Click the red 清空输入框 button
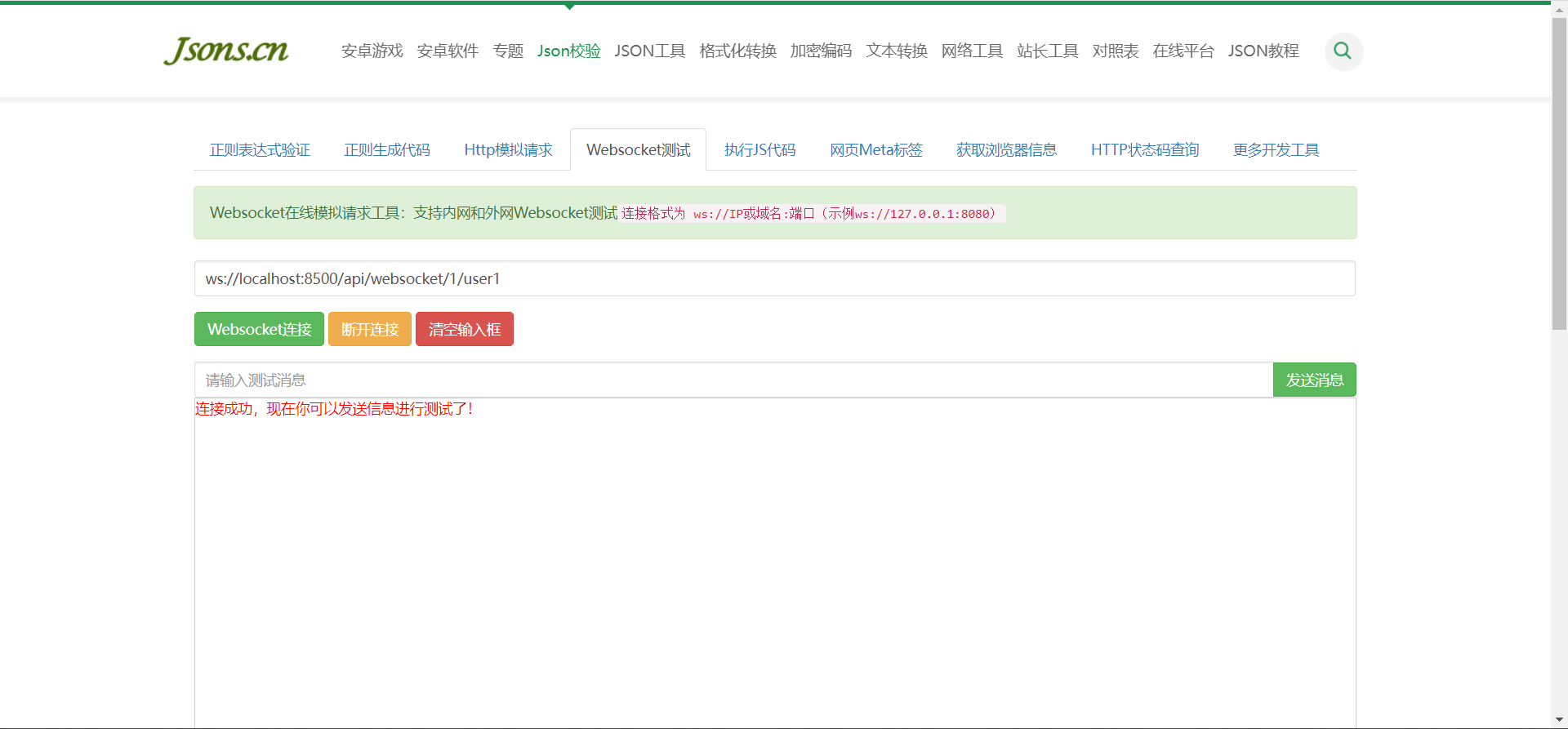The width and height of the screenshot is (1568, 729). point(465,329)
